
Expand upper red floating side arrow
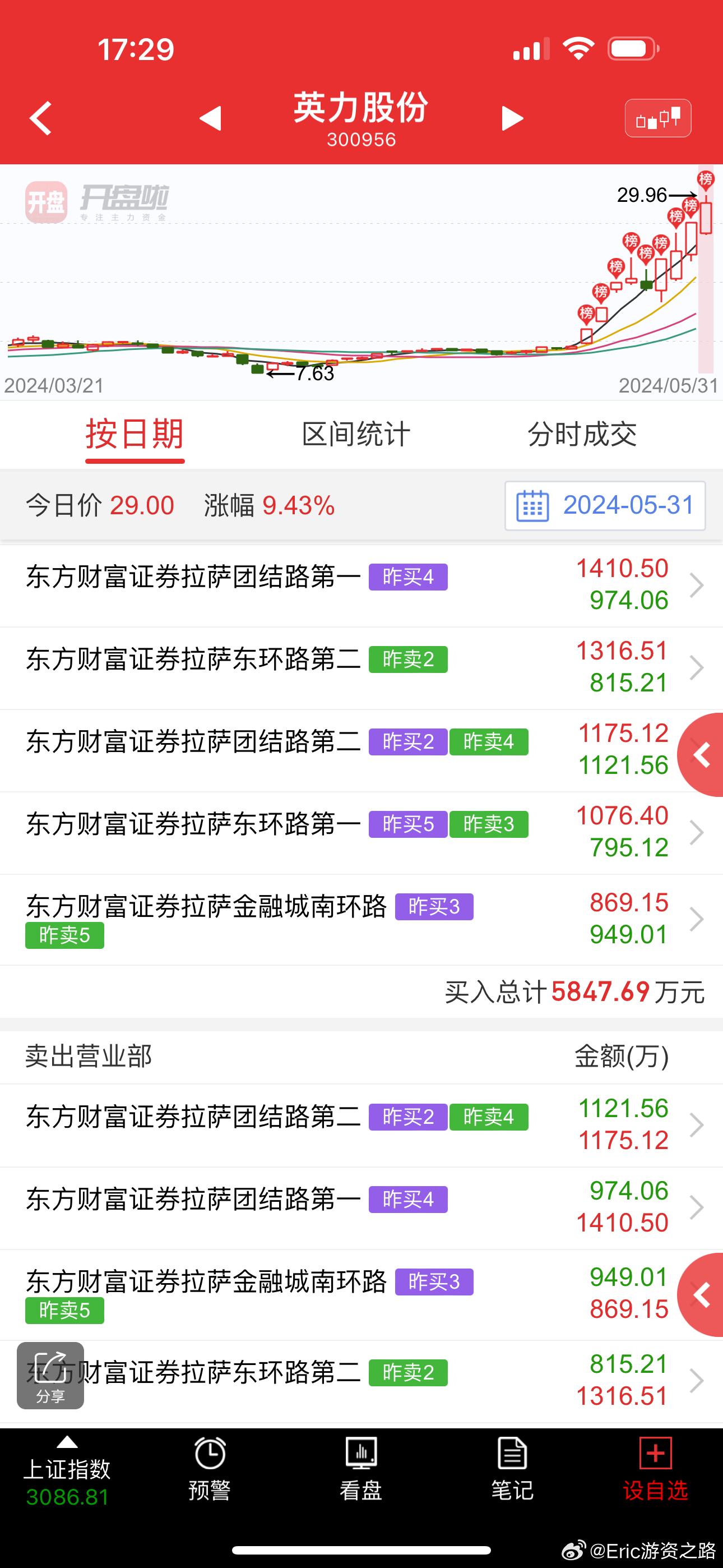click(x=701, y=755)
